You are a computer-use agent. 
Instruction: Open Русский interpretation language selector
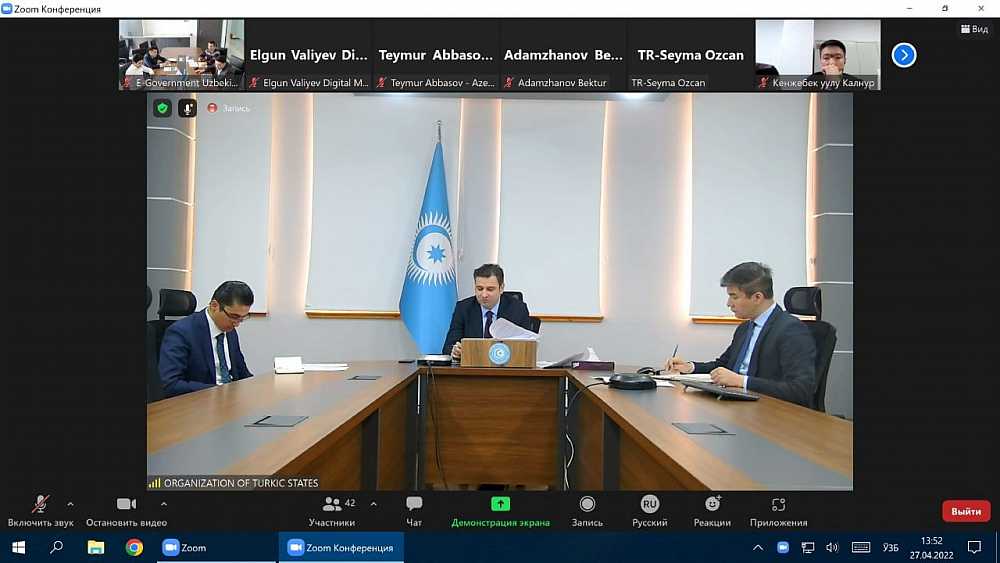[x=650, y=510]
